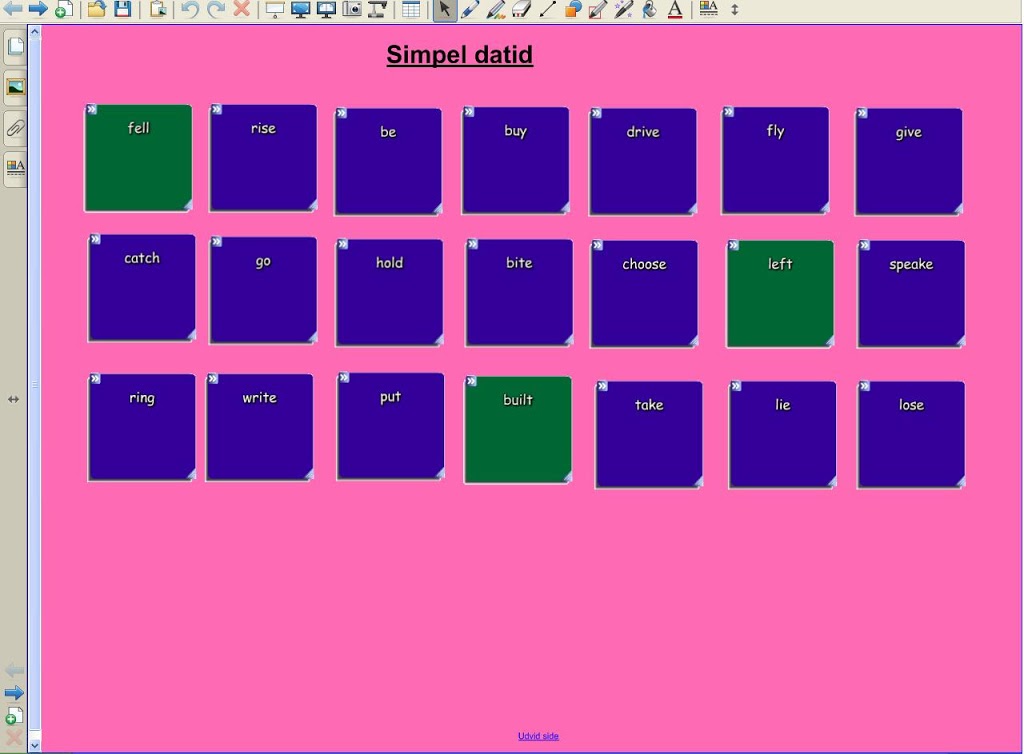Select the Eraser tool
The width and height of the screenshot is (1024, 754).
521,9
